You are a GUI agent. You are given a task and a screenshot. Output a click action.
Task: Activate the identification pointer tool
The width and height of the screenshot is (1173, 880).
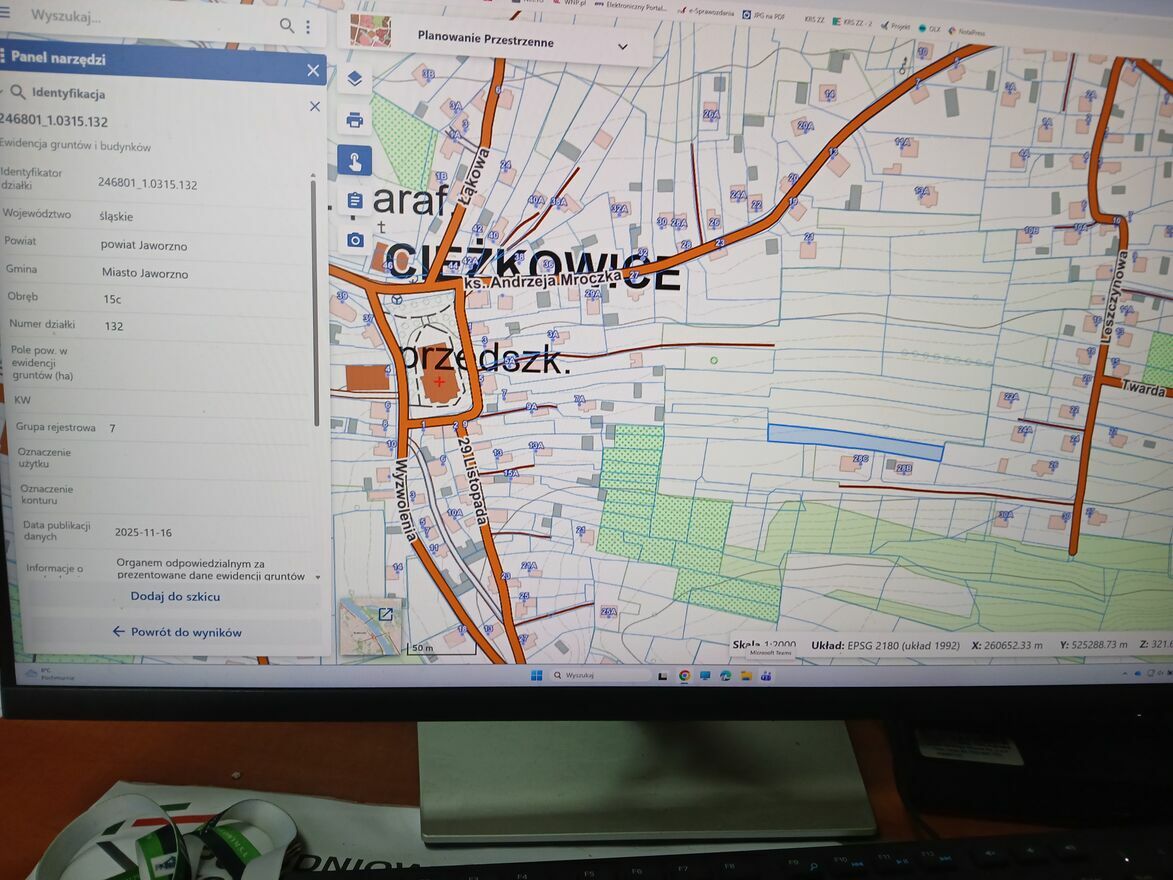coord(354,160)
